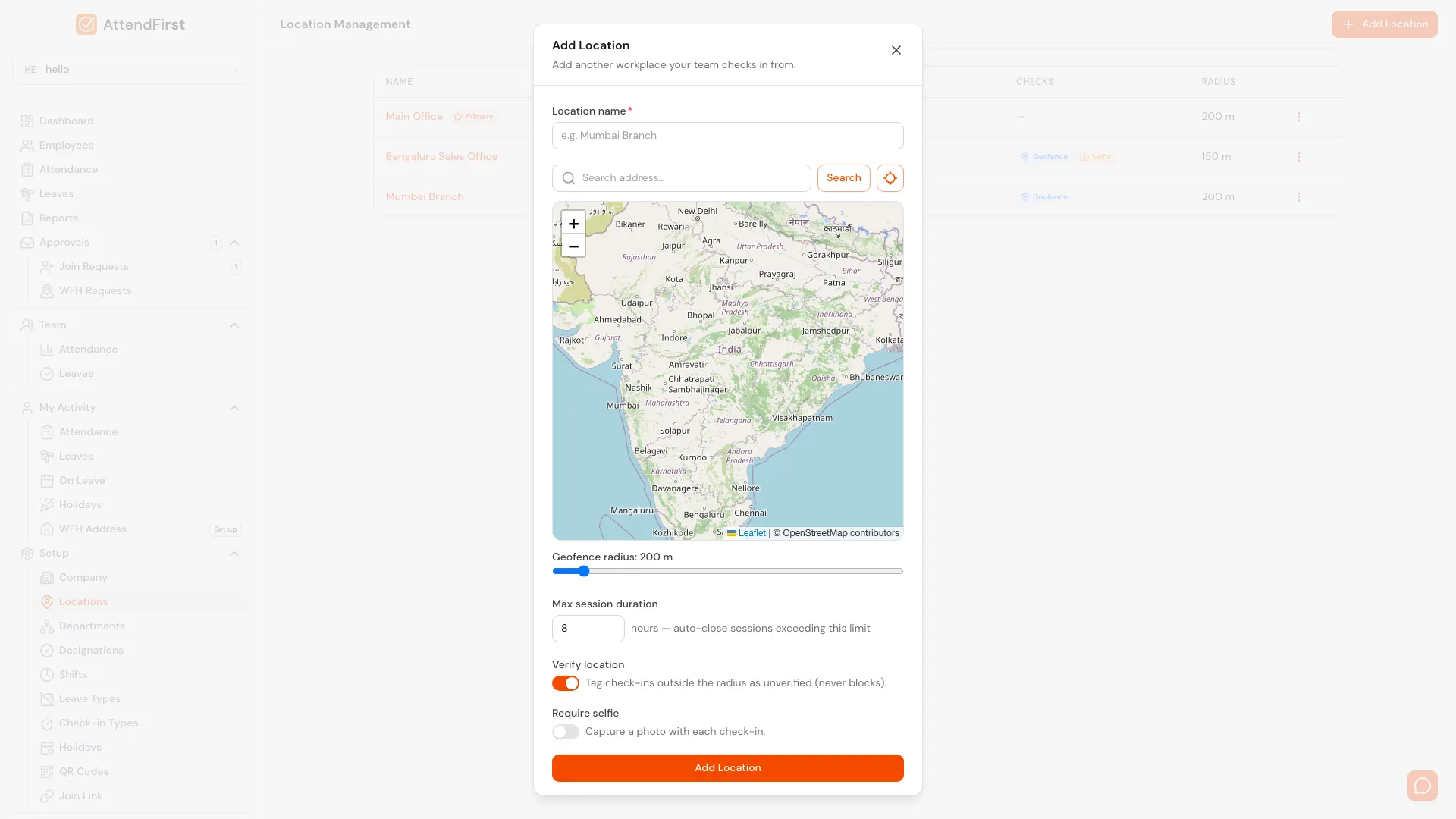Click the search magnifier icon in address field
The height and width of the screenshot is (819, 1456).
pyautogui.click(x=569, y=178)
